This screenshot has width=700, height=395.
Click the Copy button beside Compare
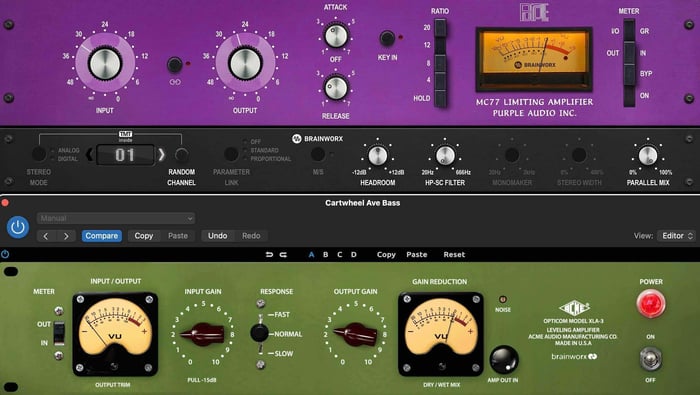pyautogui.click(x=144, y=236)
